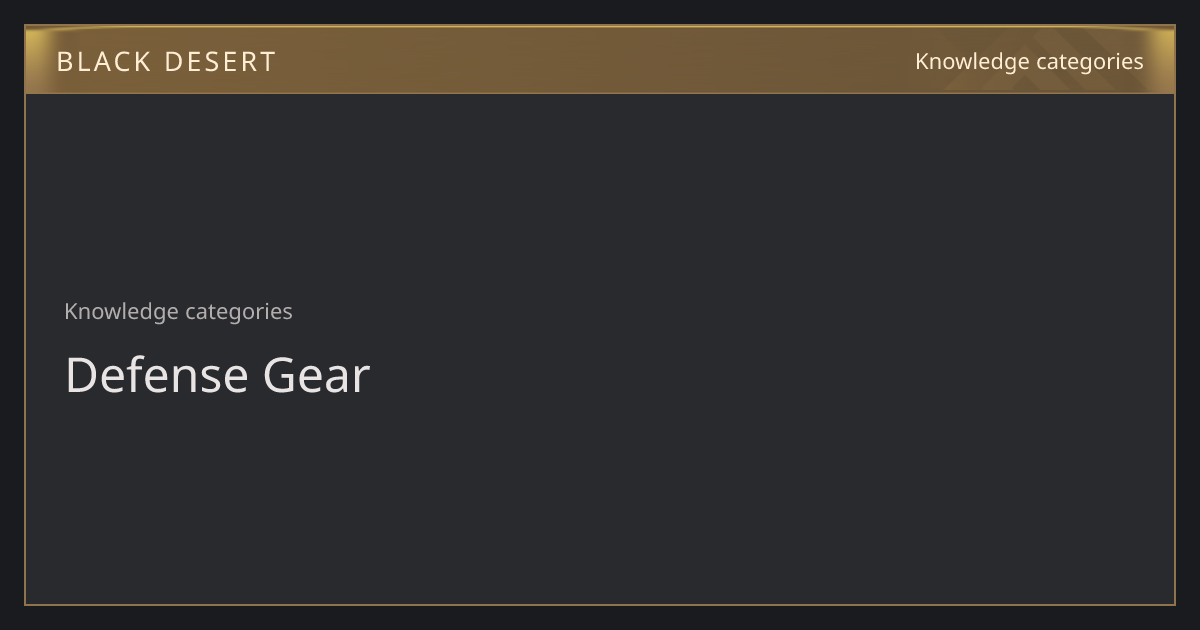
Task: Click "Knowledge" in the top-right header link
Action: pyautogui.click(x=972, y=62)
